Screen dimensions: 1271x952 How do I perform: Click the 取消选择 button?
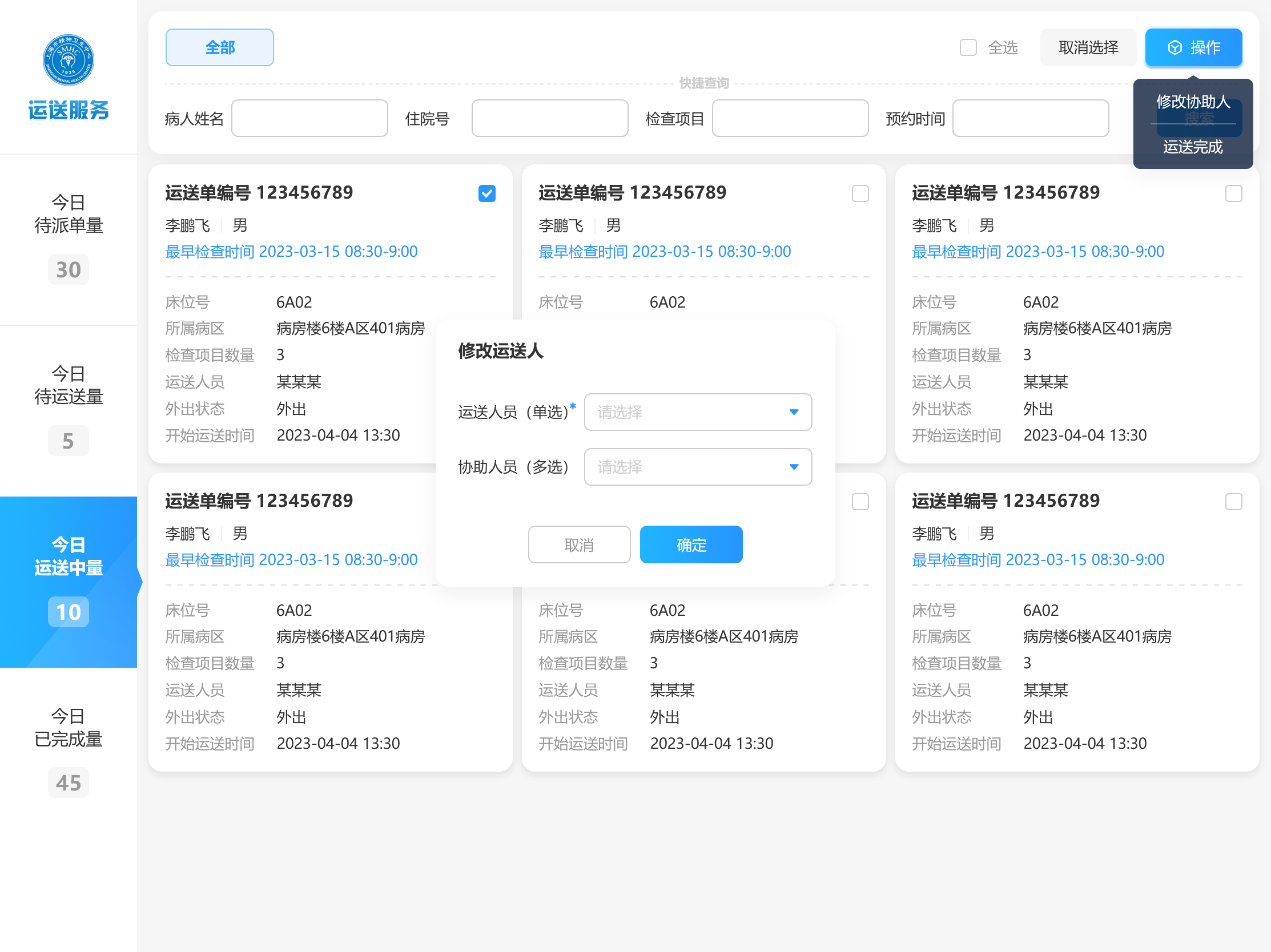(1088, 48)
